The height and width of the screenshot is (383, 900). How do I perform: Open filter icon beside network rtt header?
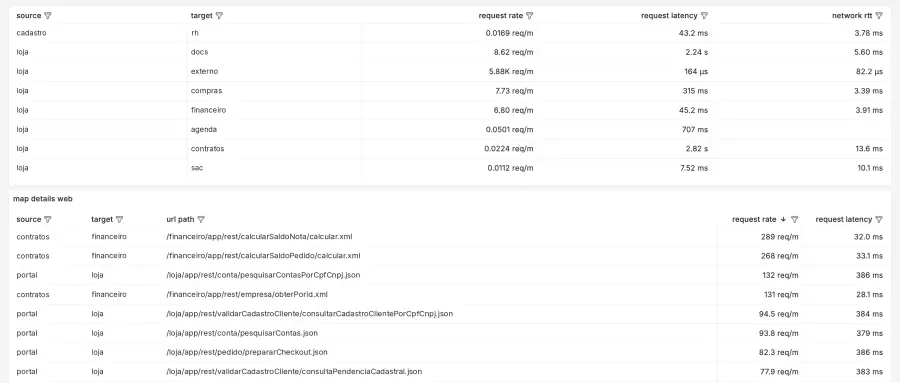[879, 16]
